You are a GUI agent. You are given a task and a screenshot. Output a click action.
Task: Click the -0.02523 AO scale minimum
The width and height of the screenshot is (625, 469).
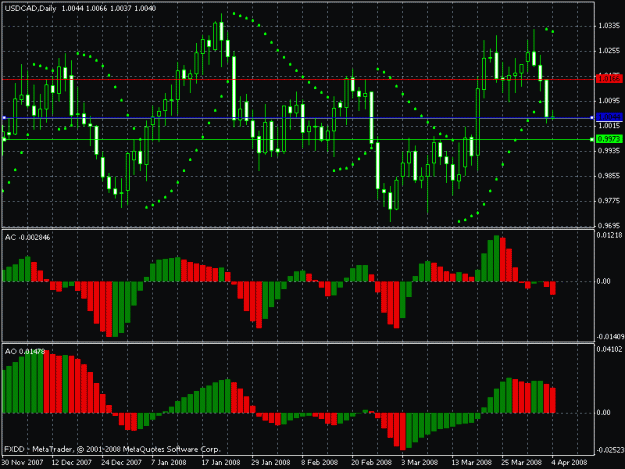(610, 451)
